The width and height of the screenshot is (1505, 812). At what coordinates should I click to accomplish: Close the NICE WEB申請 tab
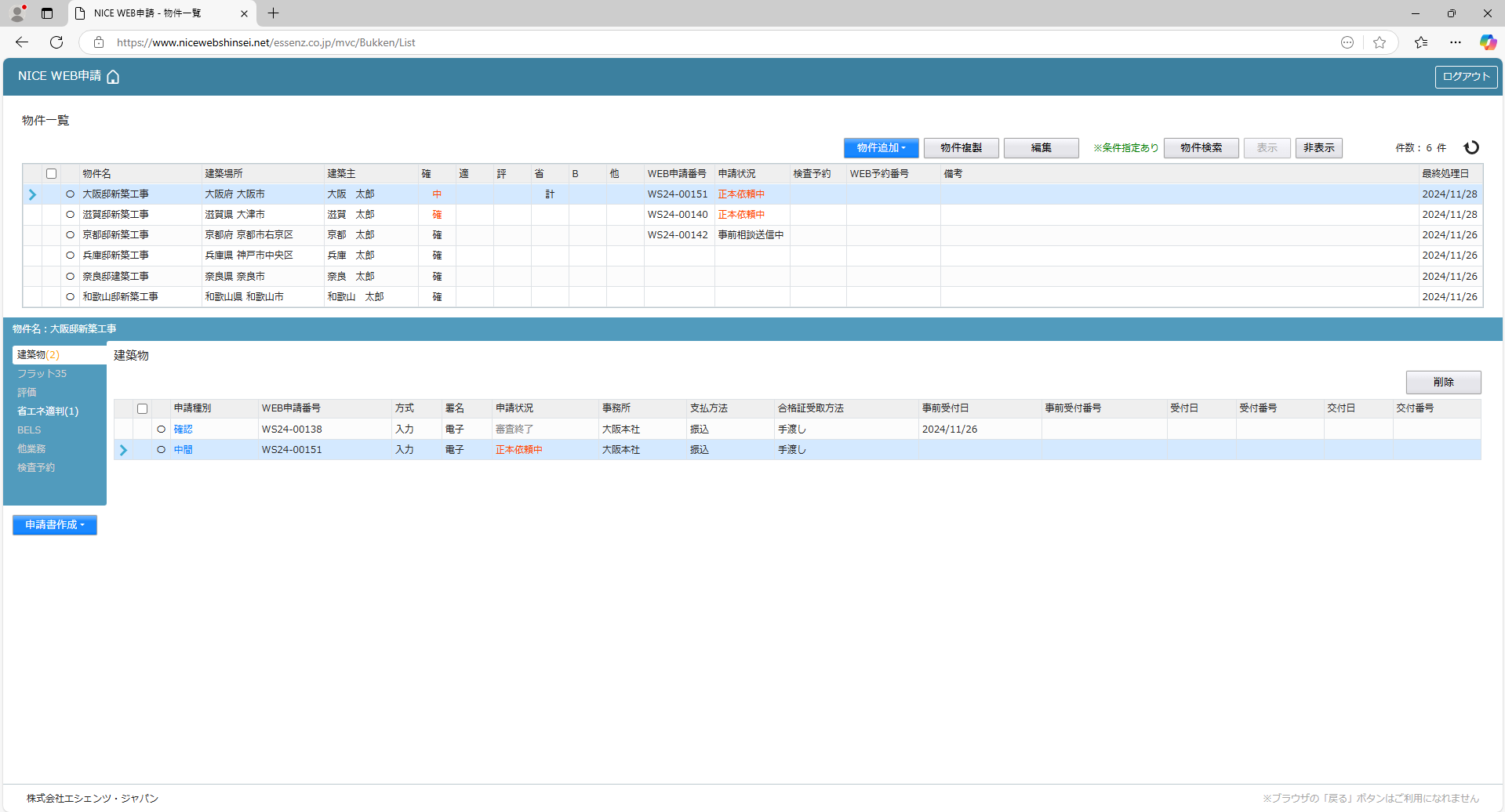(x=244, y=13)
